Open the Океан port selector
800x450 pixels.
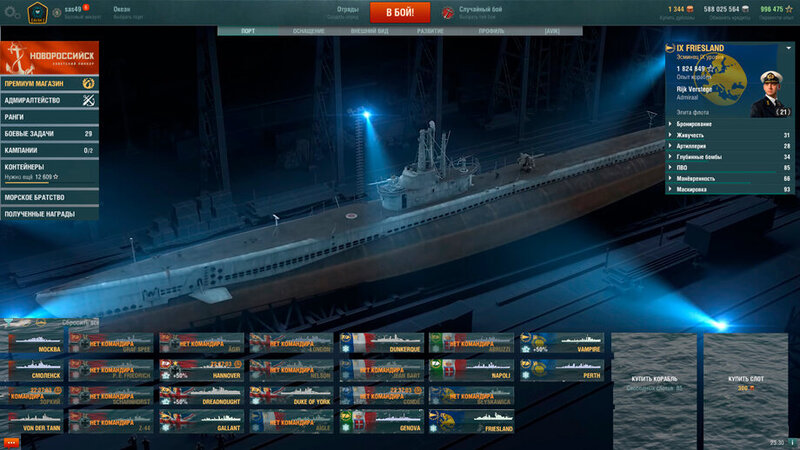pyautogui.click(x=128, y=12)
